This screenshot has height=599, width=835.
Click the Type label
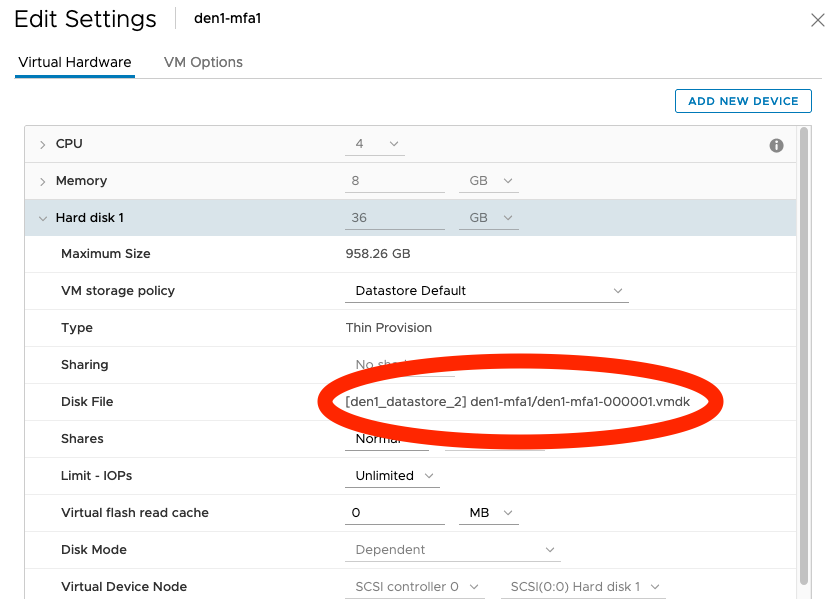click(77, 328)
